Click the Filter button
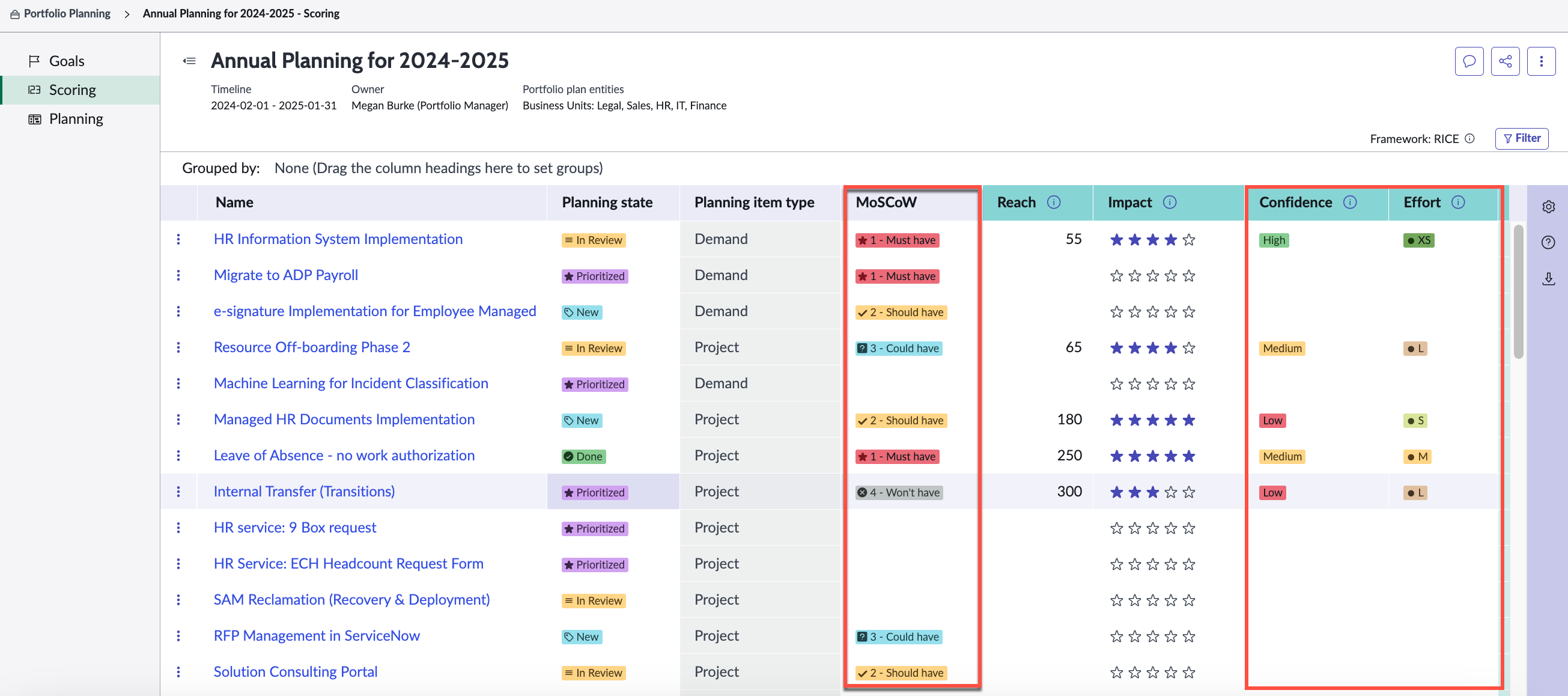 [x=1521, y=138]
